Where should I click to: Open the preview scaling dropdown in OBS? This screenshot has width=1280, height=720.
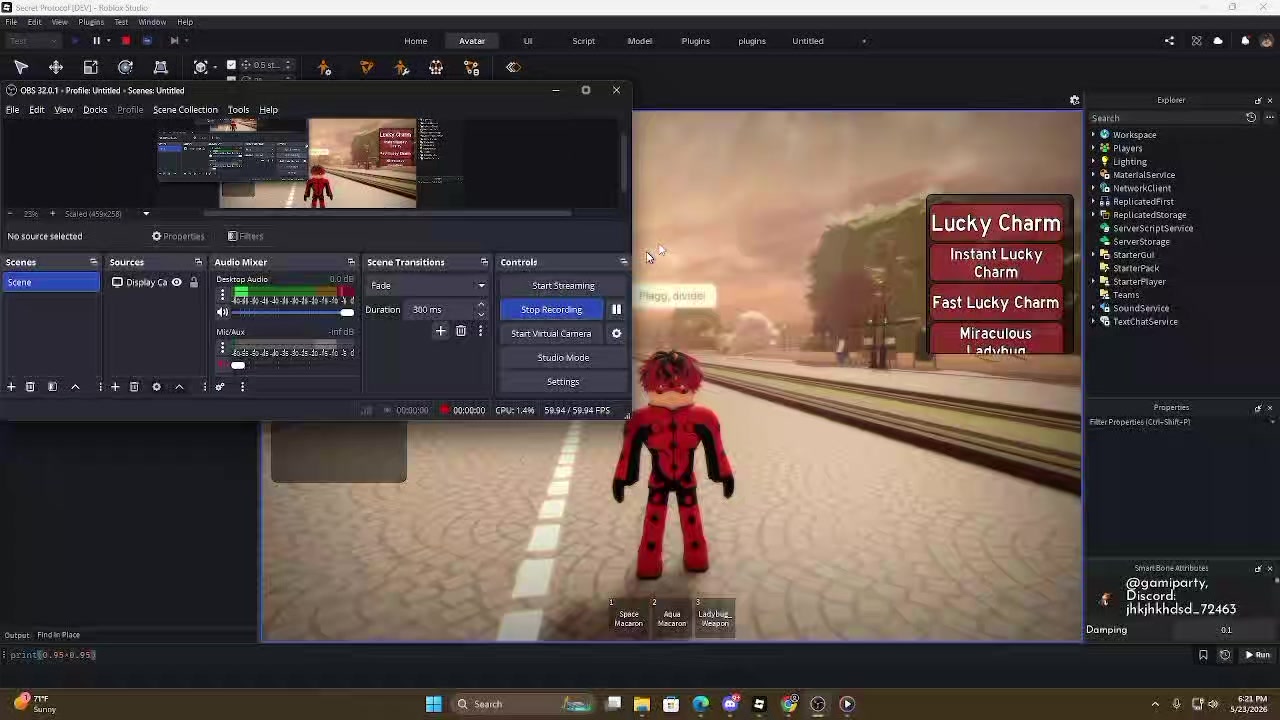click(146, 214)
